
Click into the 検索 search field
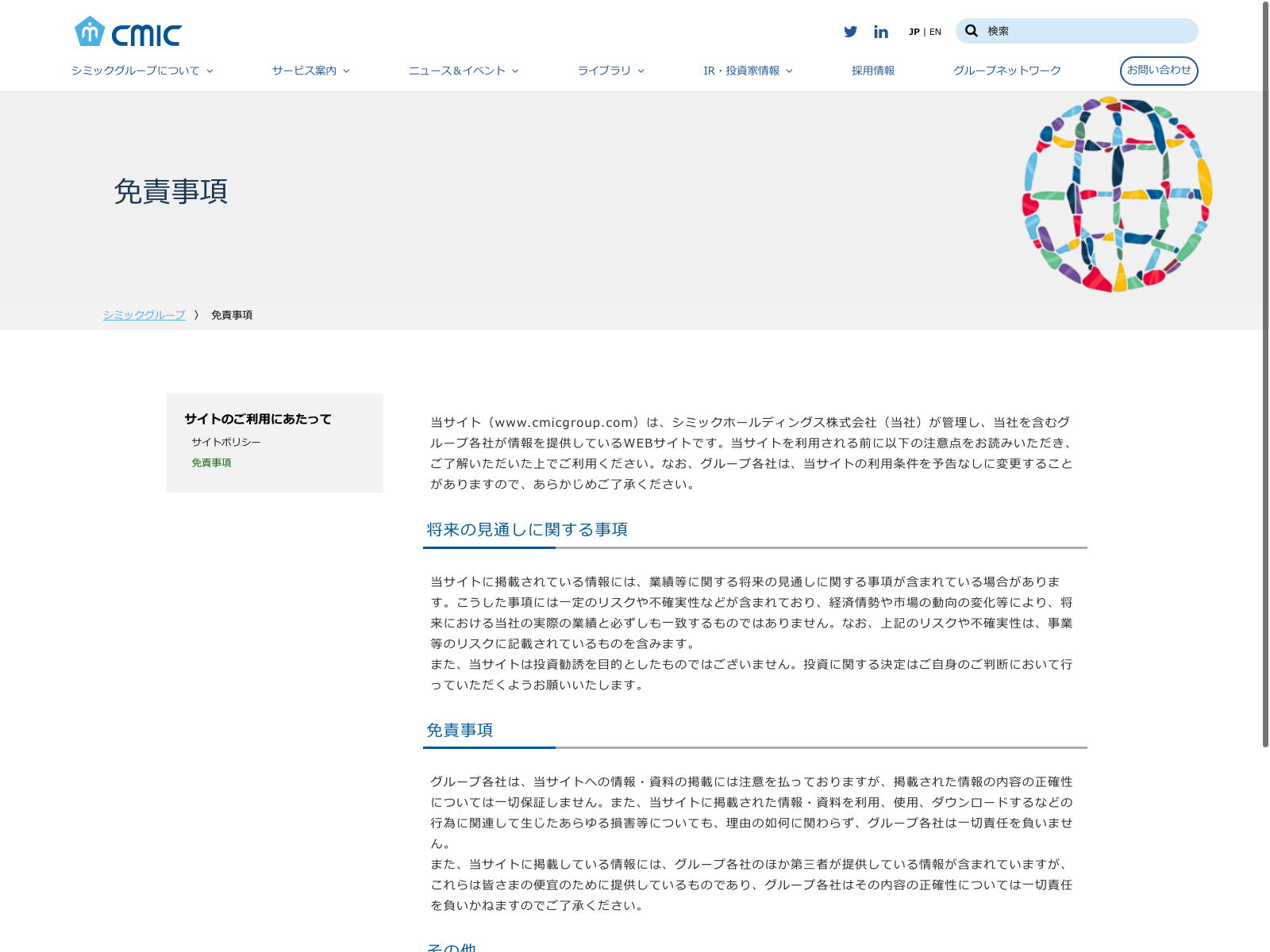point(1087,31)
